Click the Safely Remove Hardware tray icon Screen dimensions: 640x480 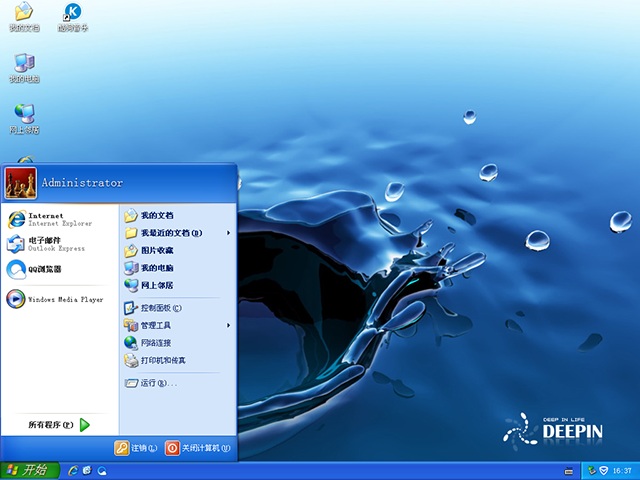[591, 470]
